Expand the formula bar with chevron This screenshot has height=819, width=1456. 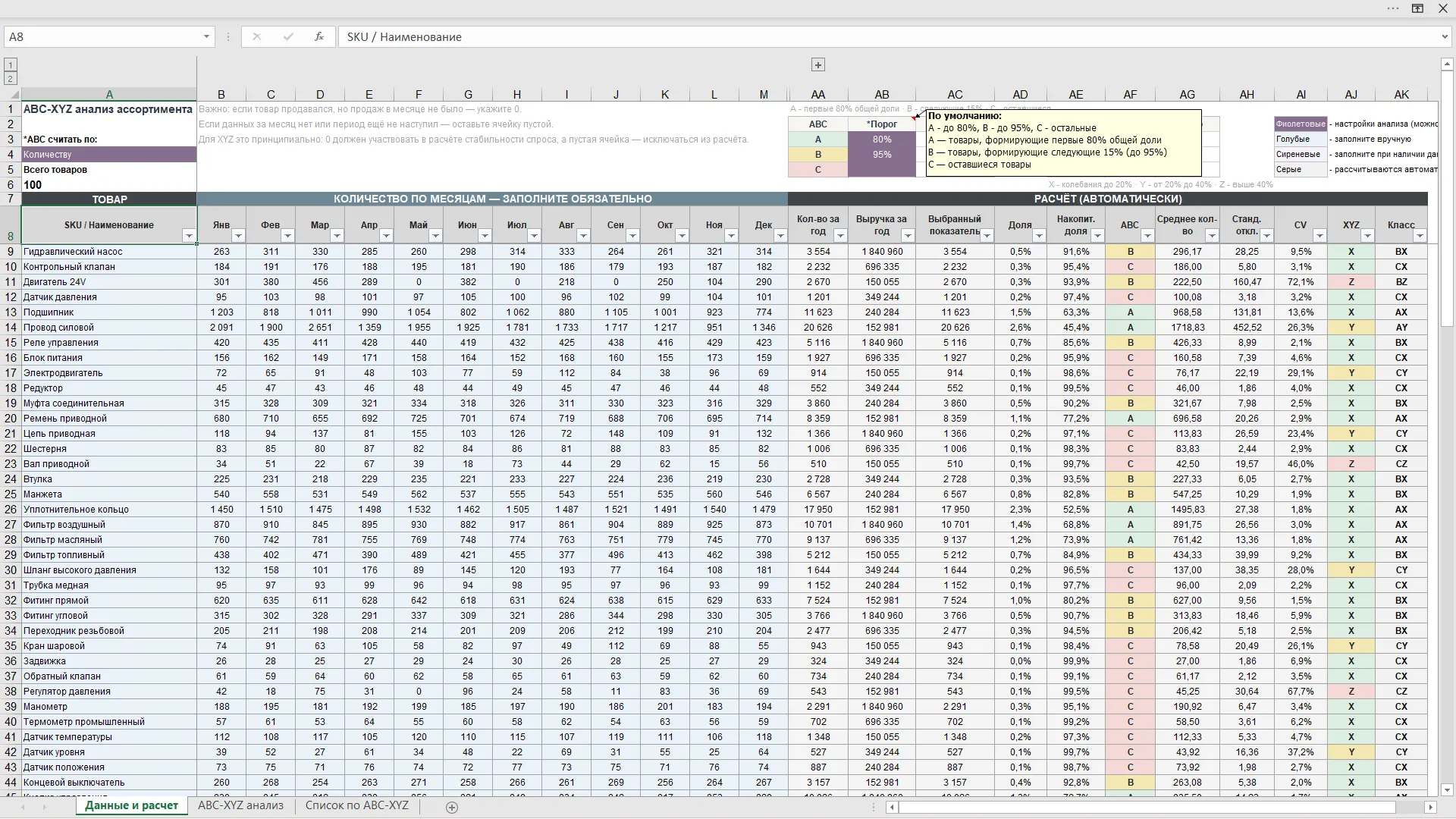[1444, 36]
